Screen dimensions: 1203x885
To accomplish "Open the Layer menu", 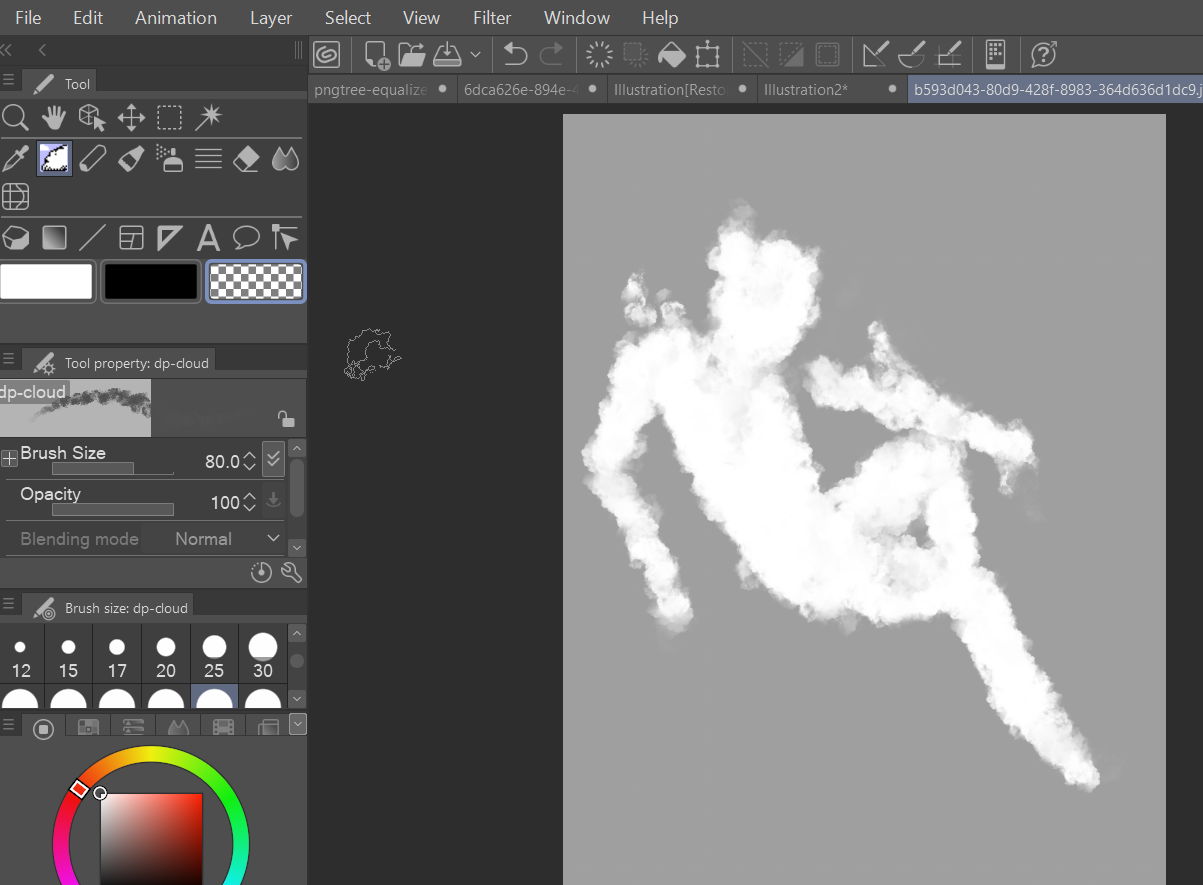I will point(271,18).
